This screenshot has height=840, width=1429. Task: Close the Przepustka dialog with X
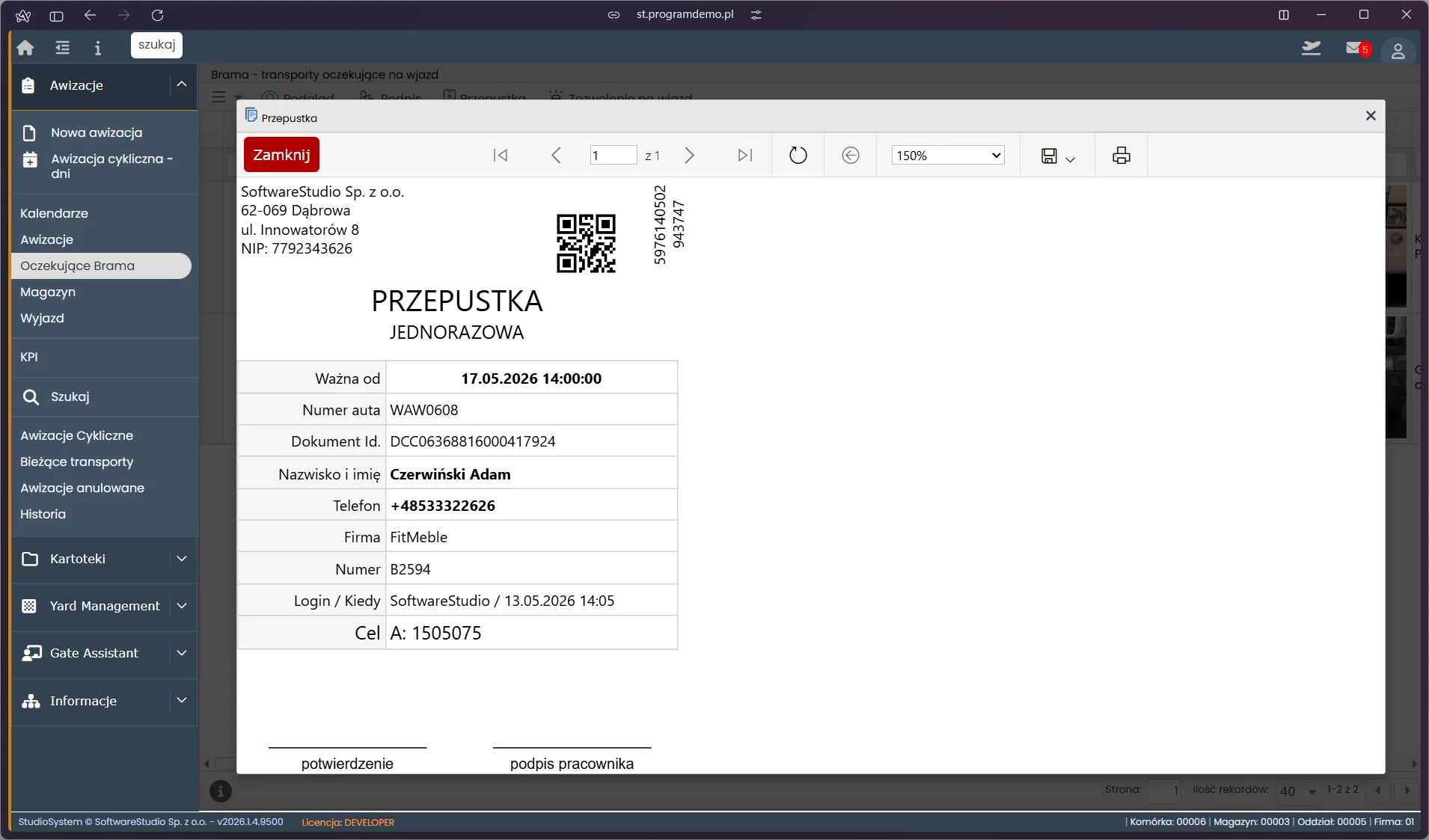[x=1371, y=115]
